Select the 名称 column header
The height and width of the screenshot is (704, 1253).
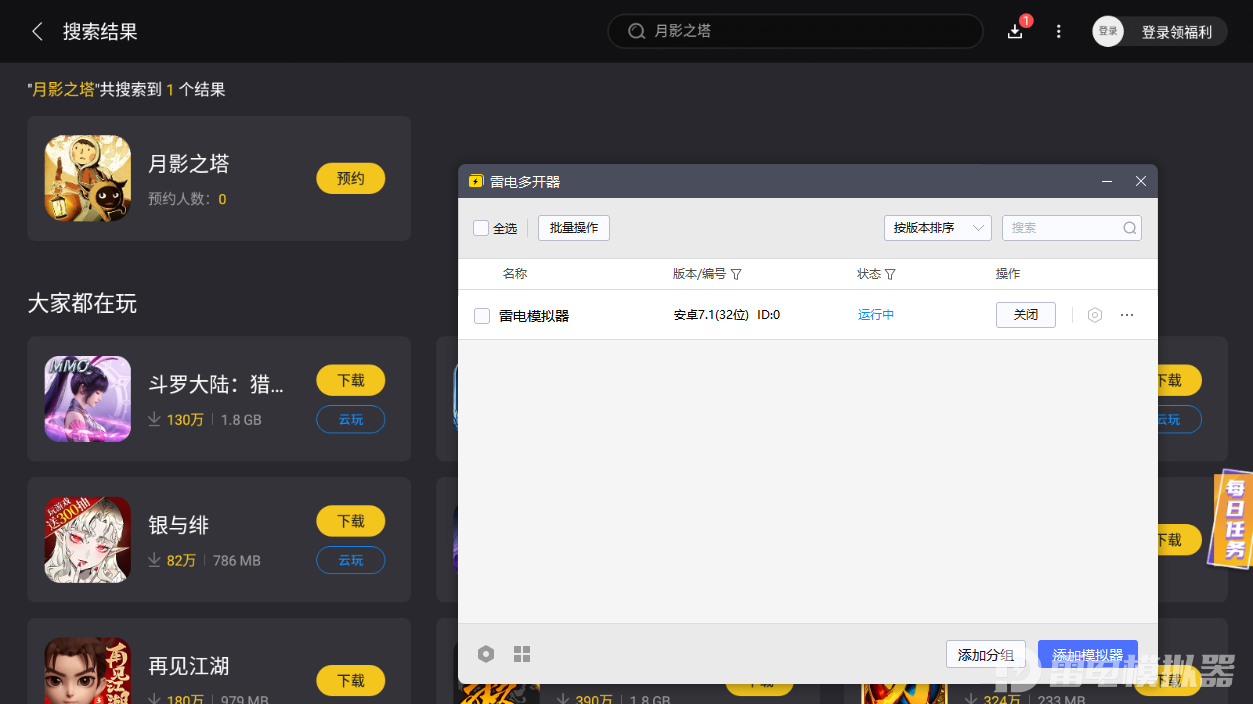click(514, 273)
